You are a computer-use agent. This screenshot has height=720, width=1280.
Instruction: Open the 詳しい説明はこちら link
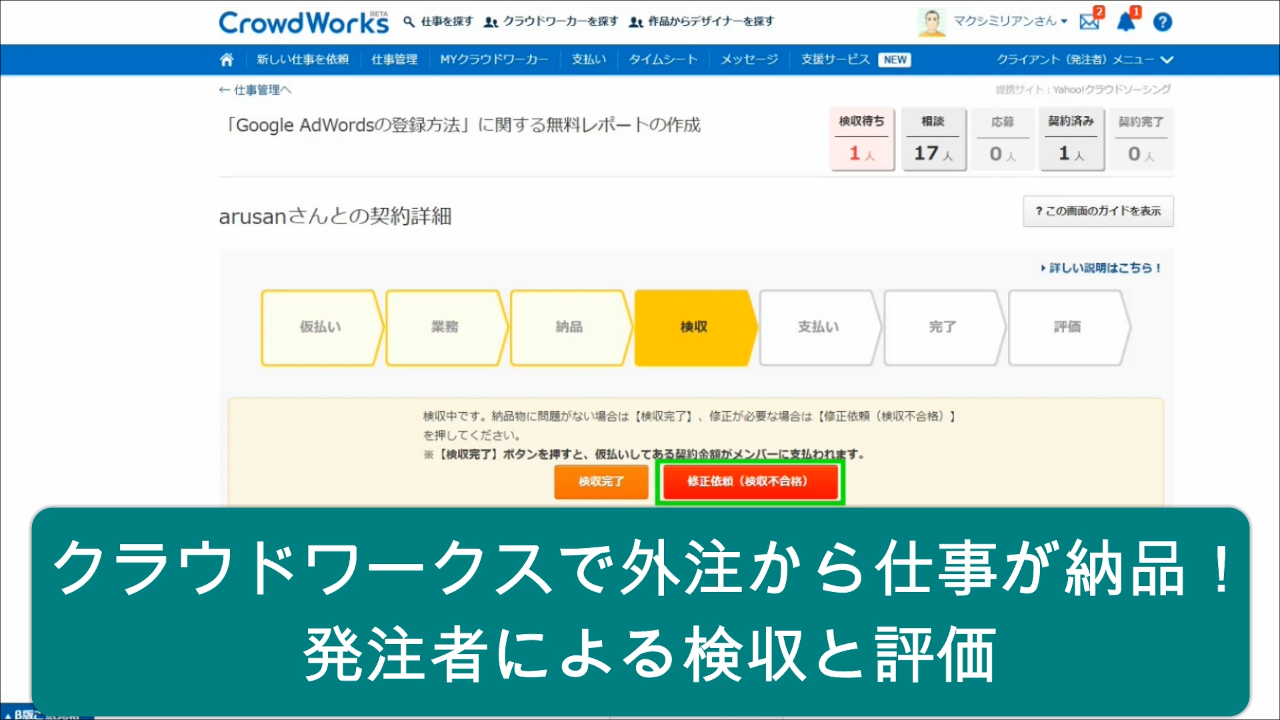tap(1101, 268)
